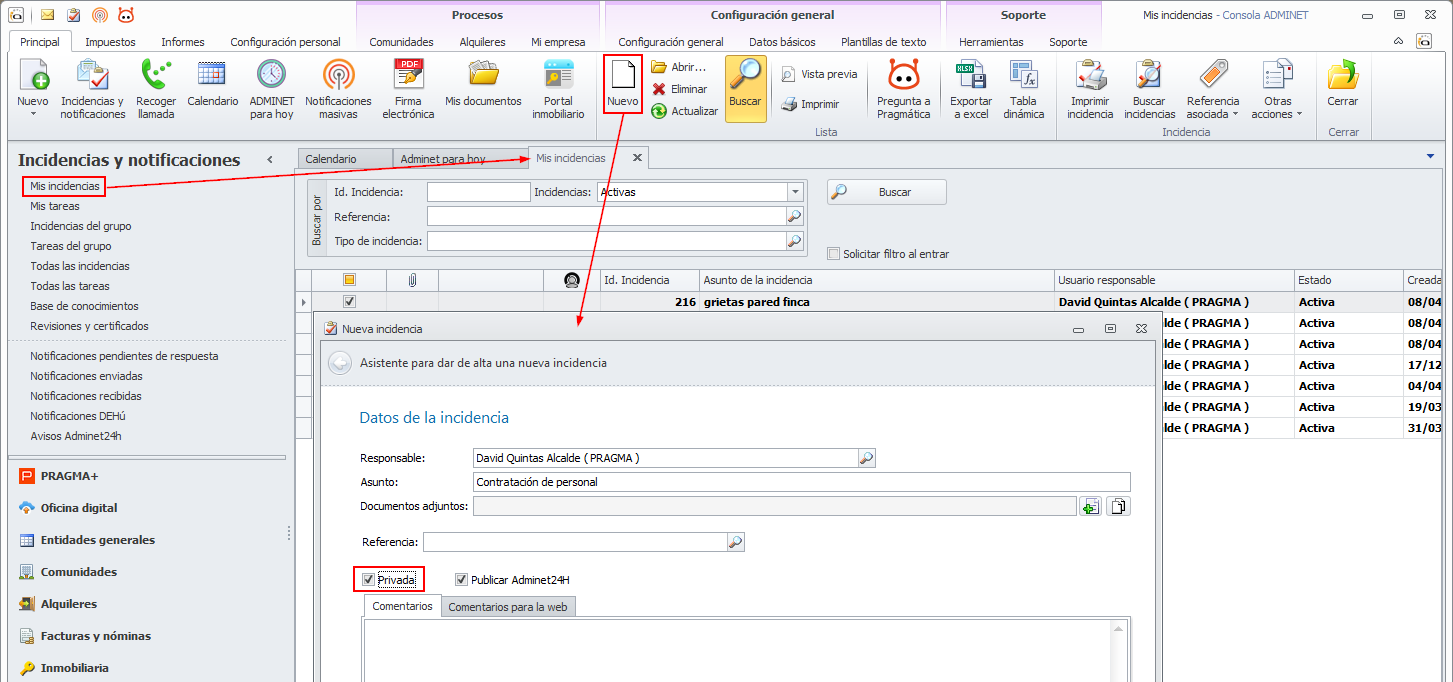Click wizard back arrow in Nueva incidencia
1453x682 pixels.
point(341,363)
